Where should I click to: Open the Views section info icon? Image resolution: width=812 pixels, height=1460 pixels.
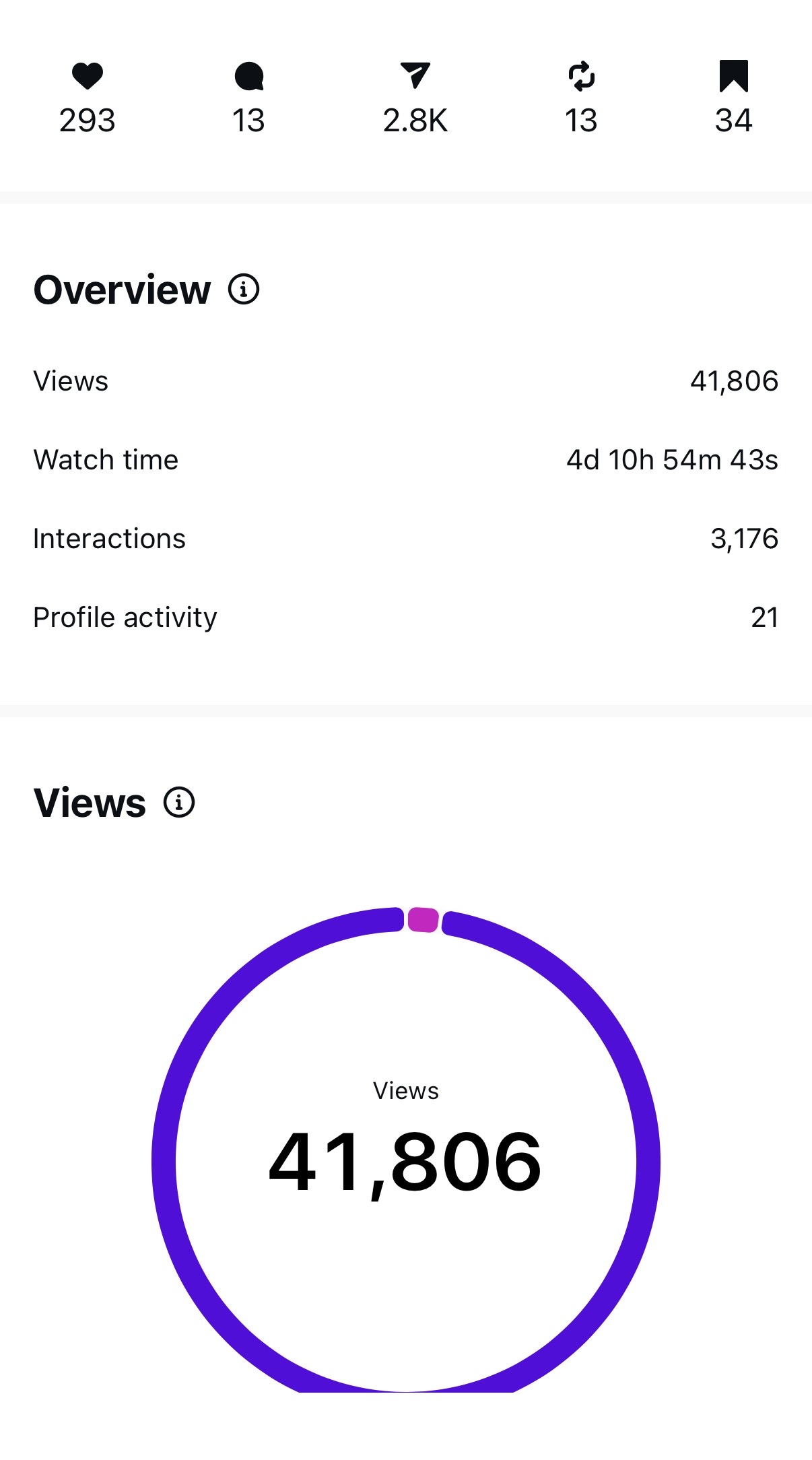coord(179,802)
